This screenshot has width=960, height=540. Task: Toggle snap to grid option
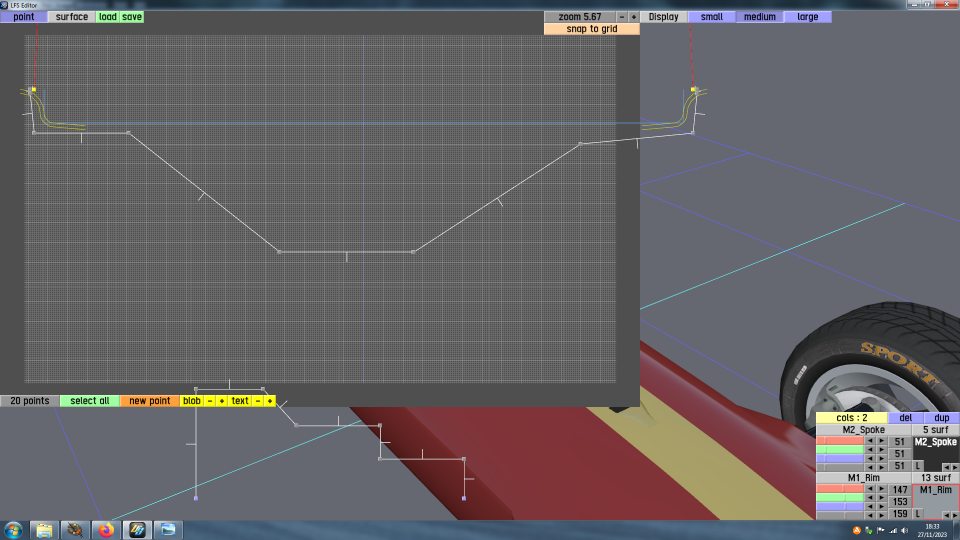pos(591,29)
